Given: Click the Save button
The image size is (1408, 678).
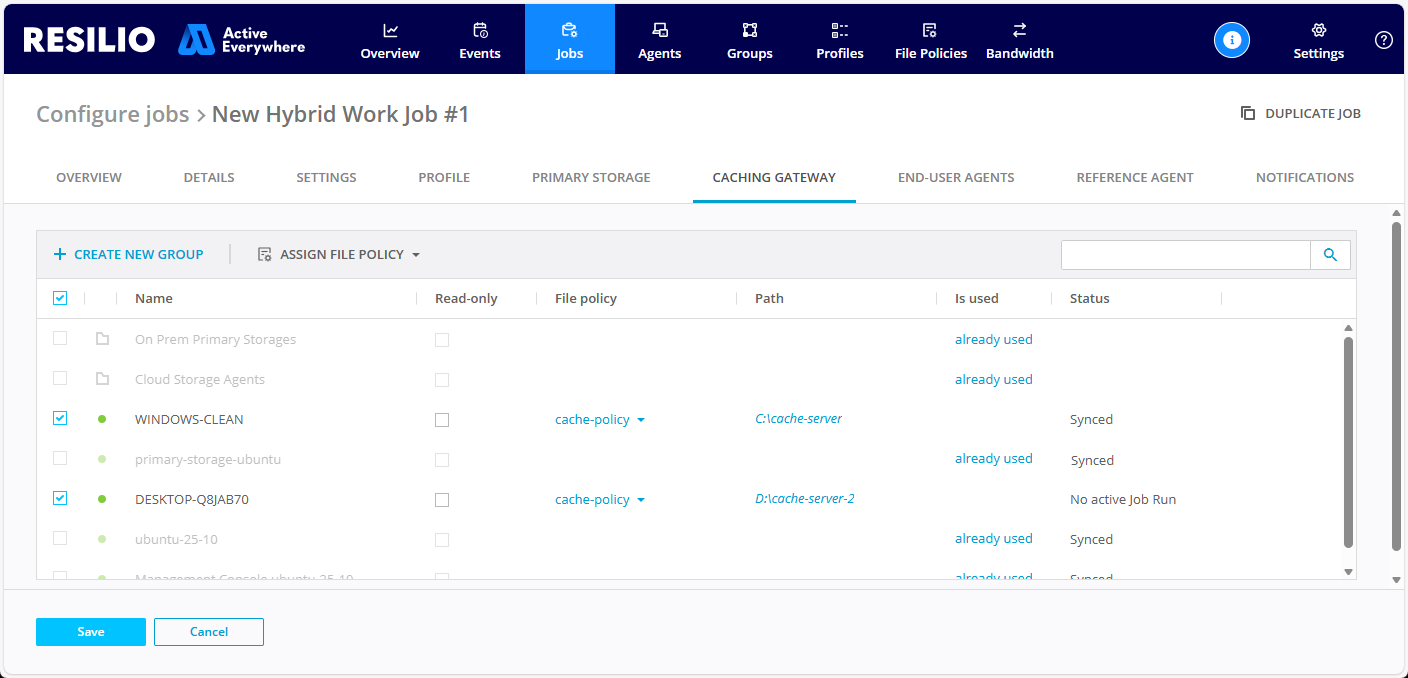Looking at the screenshot, I should (91, 632).
